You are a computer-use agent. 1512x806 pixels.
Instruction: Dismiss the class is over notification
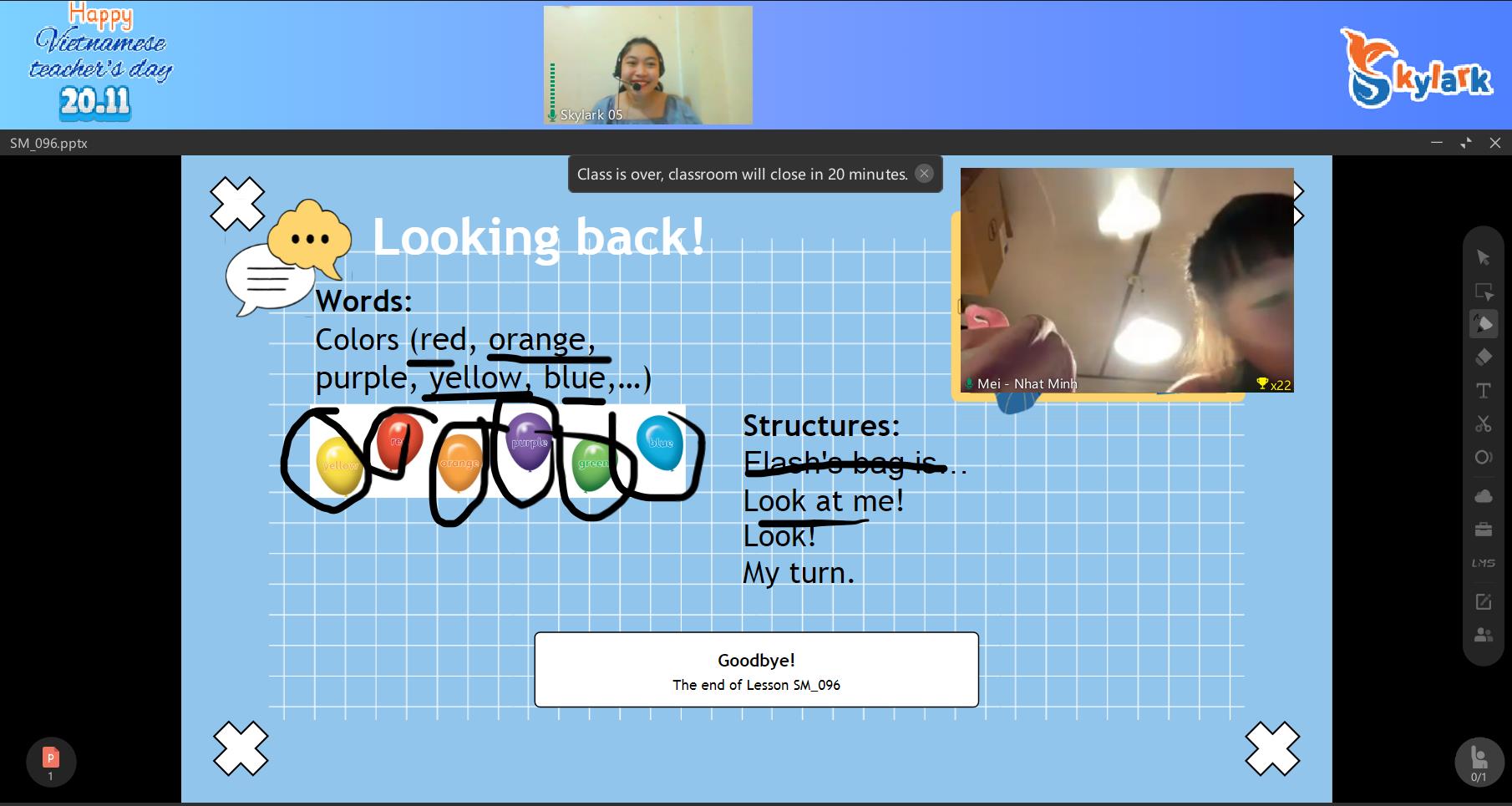coord(923,174)
